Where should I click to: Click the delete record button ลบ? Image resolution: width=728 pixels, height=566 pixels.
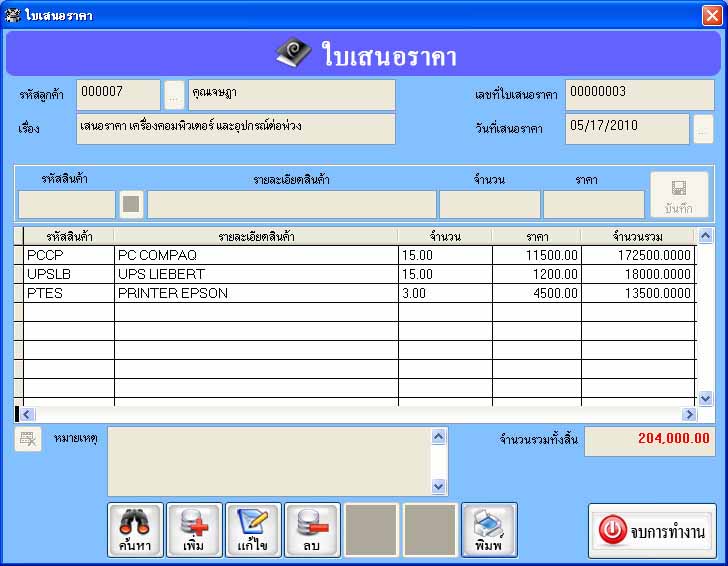click(x=312, y=529)
